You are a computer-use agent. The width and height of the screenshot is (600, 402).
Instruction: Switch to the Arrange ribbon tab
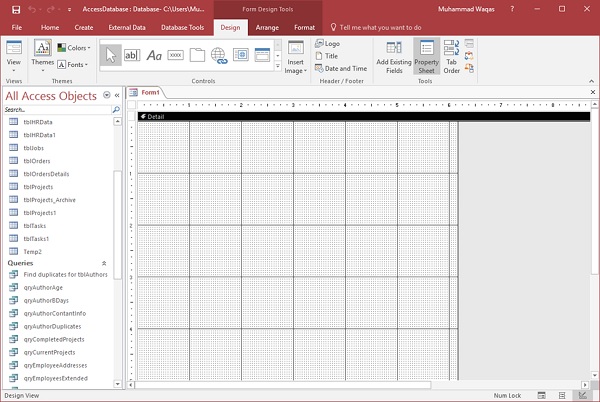tap(267, 27)
